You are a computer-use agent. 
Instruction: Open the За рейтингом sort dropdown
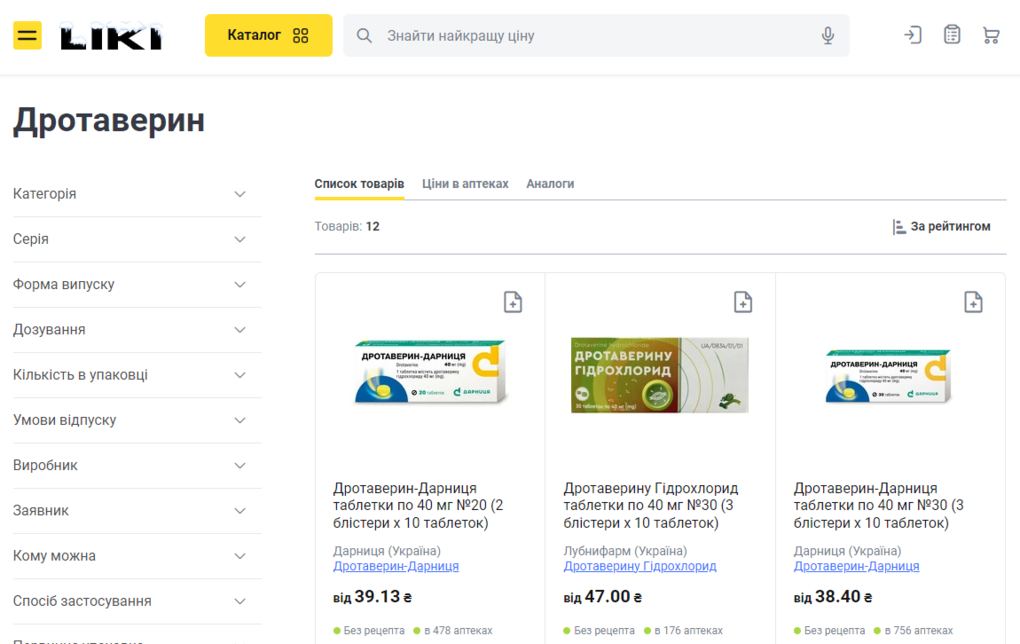coord(941,227)
